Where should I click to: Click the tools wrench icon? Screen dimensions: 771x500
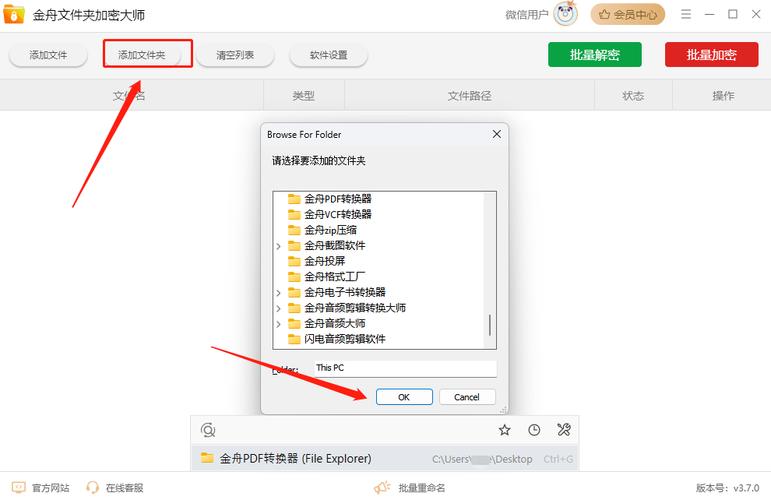(563, 430)
